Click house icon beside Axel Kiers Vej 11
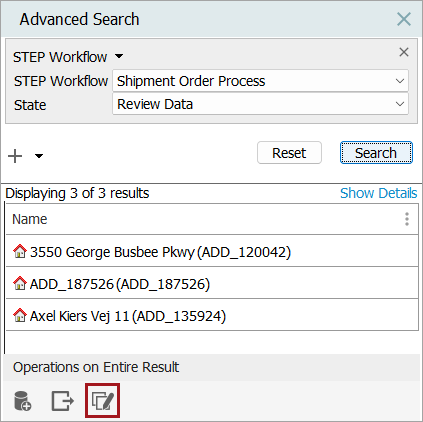 (20, 315)
